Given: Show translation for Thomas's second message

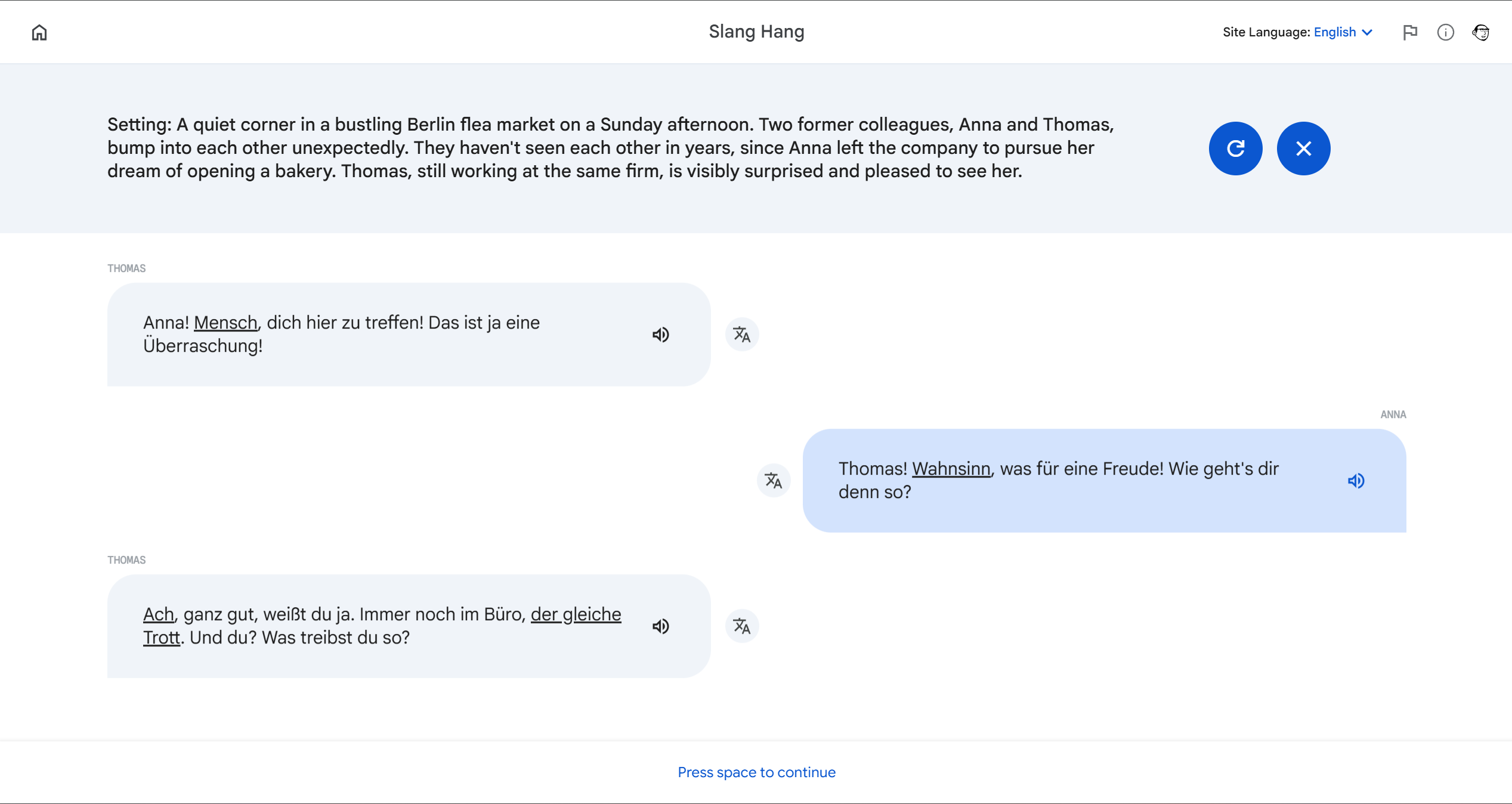Looking at the screenshot, I should click(x=742, y=626).
